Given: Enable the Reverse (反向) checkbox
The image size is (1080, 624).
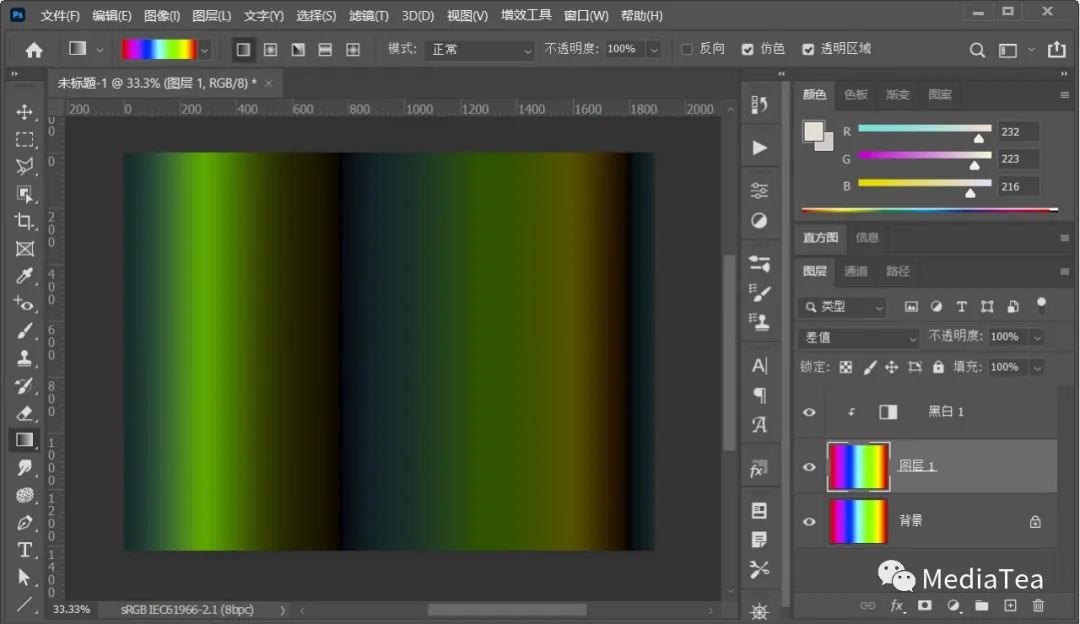Looking at the screenshot, I should coord(687,49).
